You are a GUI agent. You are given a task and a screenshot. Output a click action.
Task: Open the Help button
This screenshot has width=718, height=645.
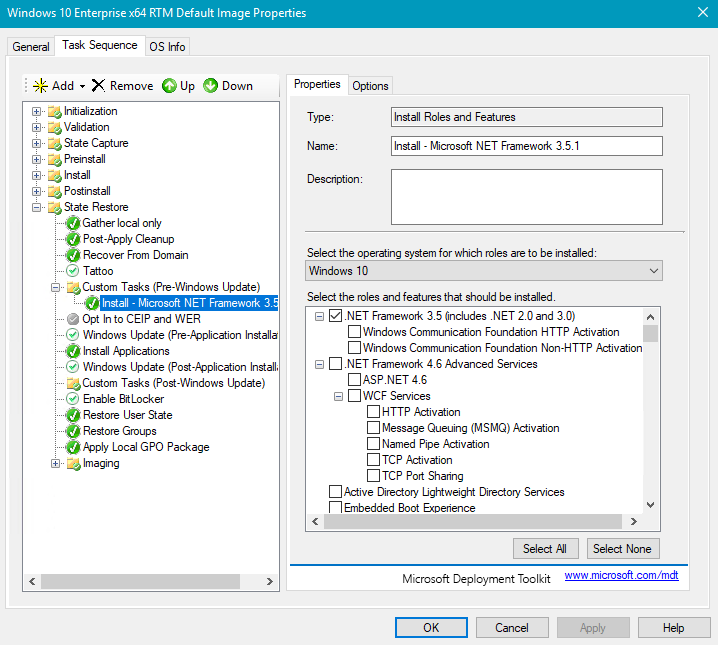click(x=674, y=628)
